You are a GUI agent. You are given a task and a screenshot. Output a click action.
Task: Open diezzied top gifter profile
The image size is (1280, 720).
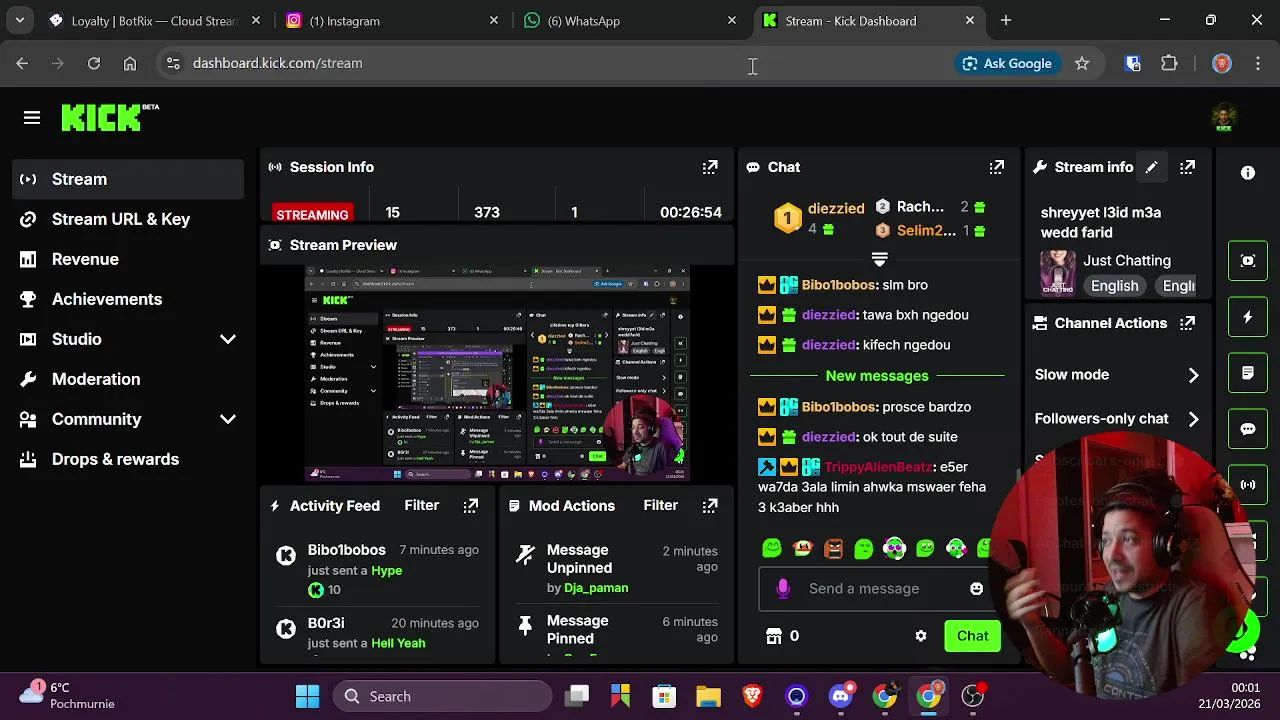(x=835, y=209)
